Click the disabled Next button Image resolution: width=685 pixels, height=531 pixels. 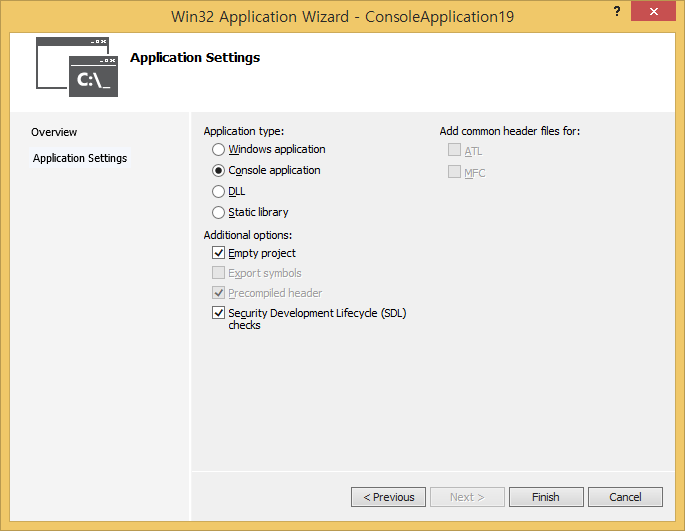click(467, 497)
